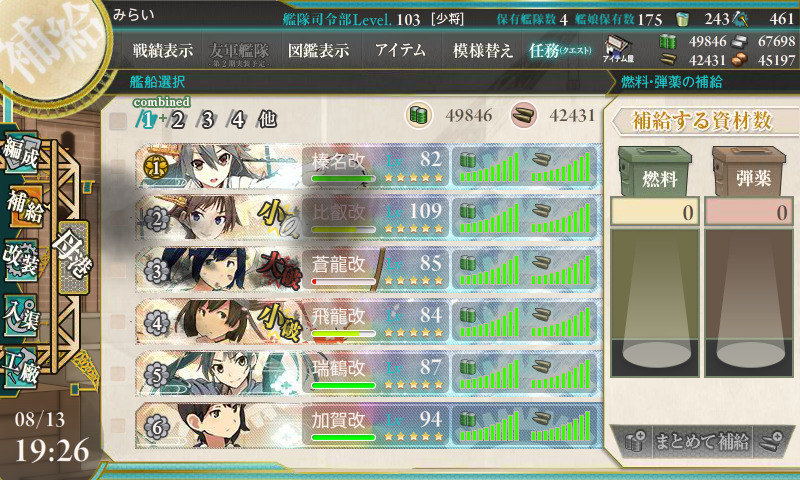Open the アイテム屋 item shop icon
Image resolution: width=800 pixels, height=480 pixels.
(x=618, y=49)
